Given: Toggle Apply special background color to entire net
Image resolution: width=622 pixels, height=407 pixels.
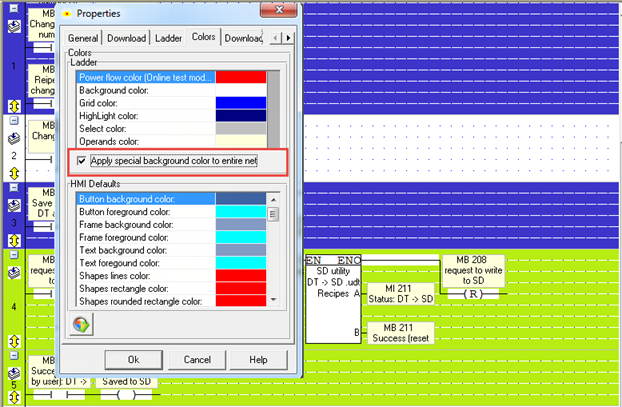Looking at the screenshot, I should 83,160.
